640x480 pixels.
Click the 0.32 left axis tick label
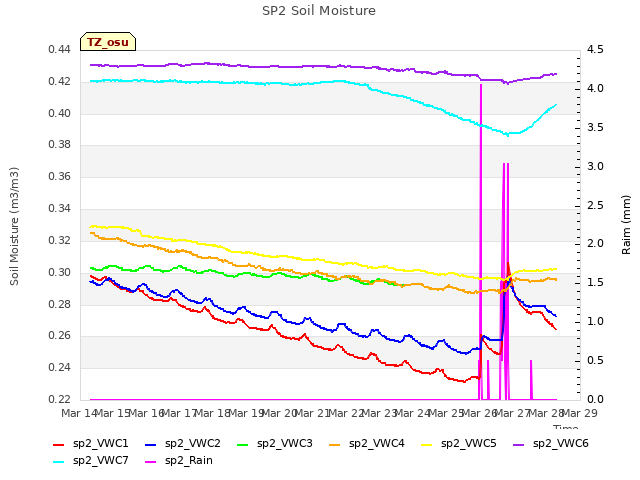60,240
